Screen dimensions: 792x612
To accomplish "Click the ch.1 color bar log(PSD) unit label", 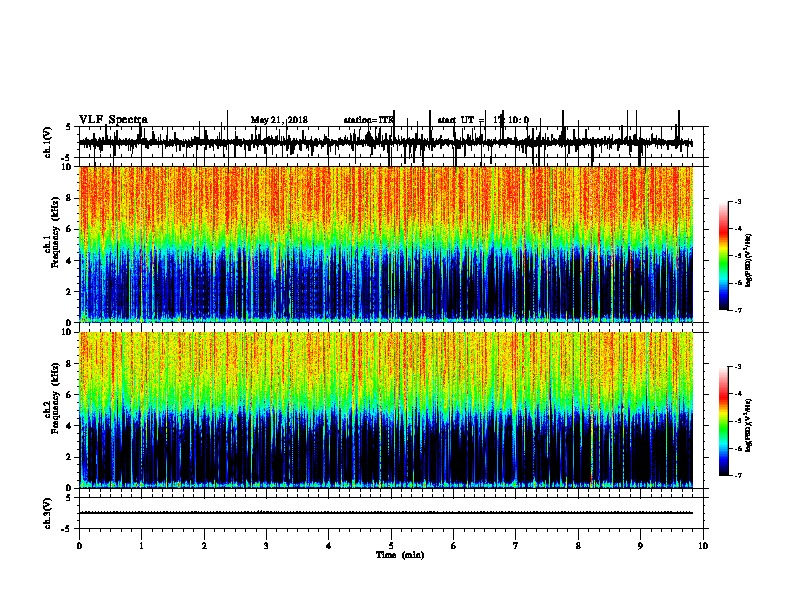I will click(749, 261).
